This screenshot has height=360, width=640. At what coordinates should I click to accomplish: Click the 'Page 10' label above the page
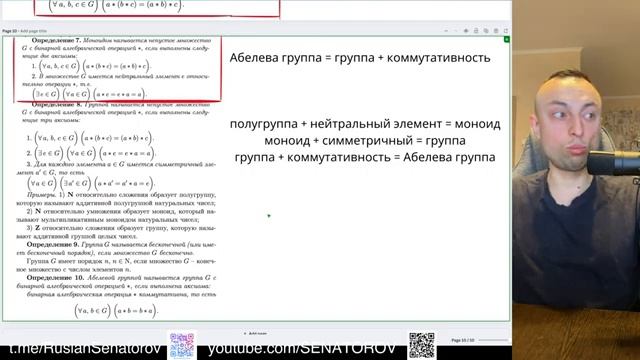point(9,31)
